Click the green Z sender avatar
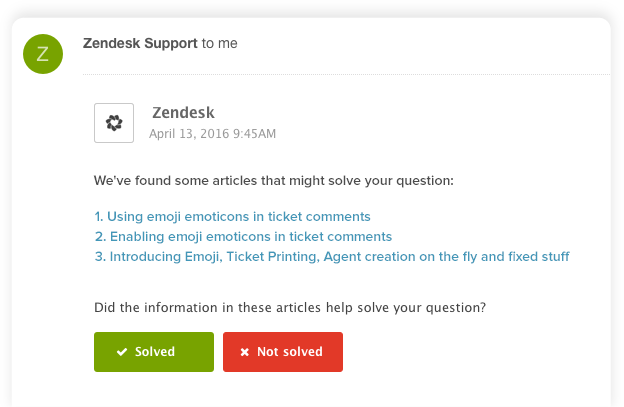Image resolution: width=624 pixels, height=407 pixels. click(x=43, y=54)
